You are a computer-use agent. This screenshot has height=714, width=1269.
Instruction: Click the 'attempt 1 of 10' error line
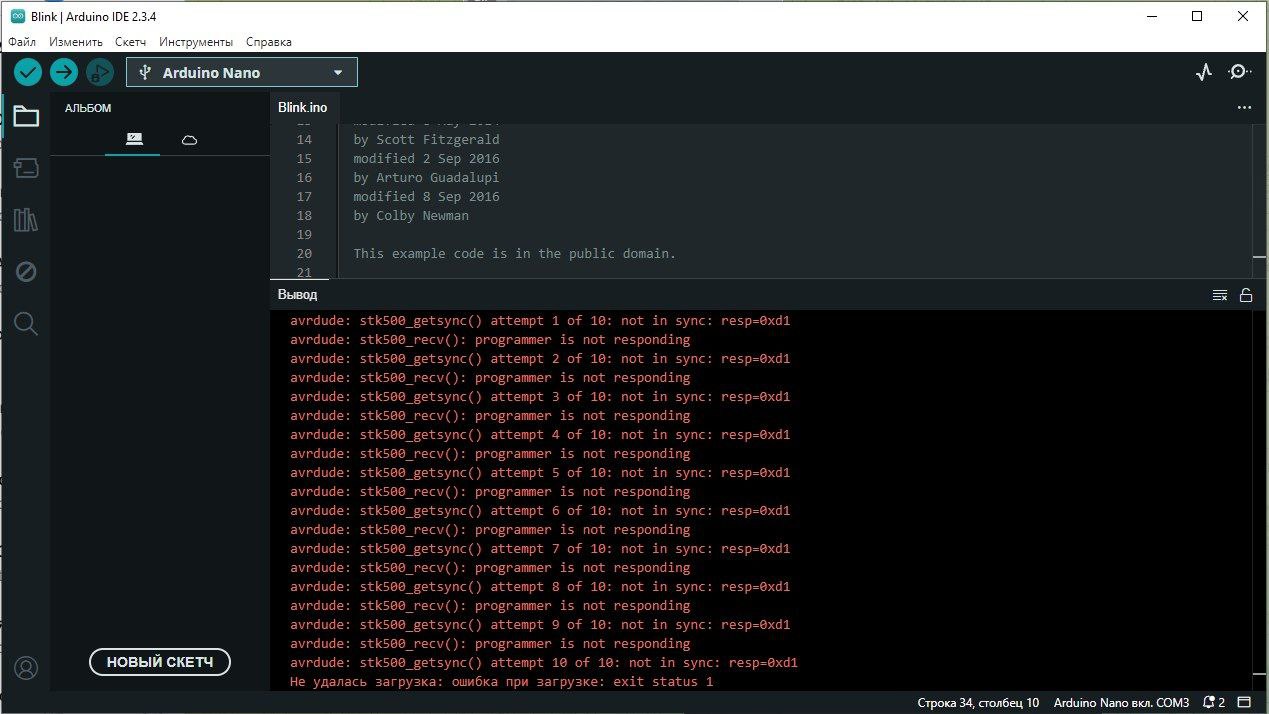(x=540, y=321)
